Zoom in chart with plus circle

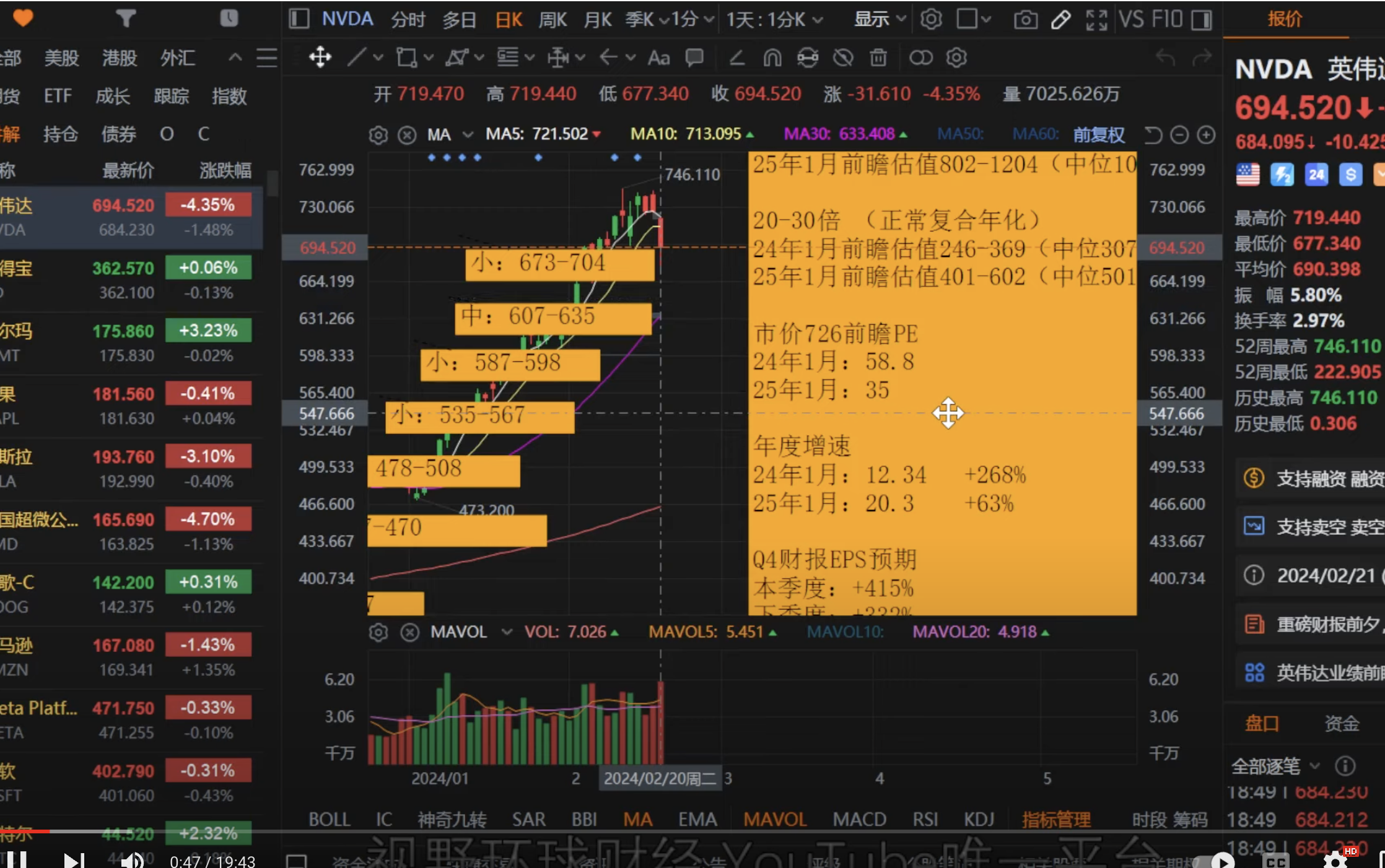click(1206, 134)
